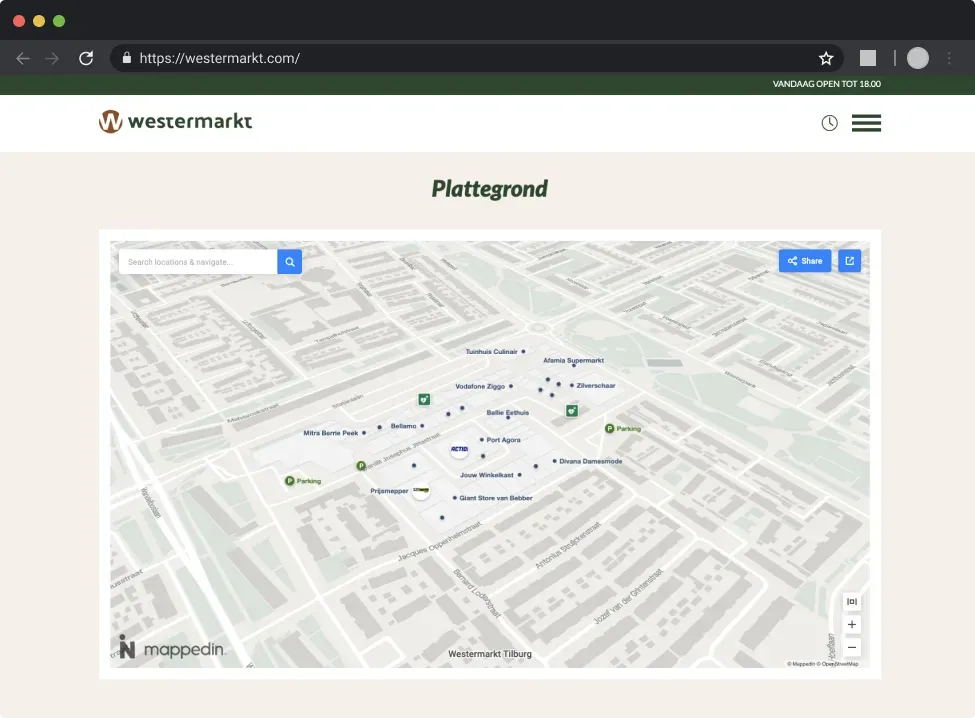Image resolution: width=975 pixels, height=718 pixels.
Task: Open the map in a new window icon
Action: pyautogui.click(x=849, y=261)
